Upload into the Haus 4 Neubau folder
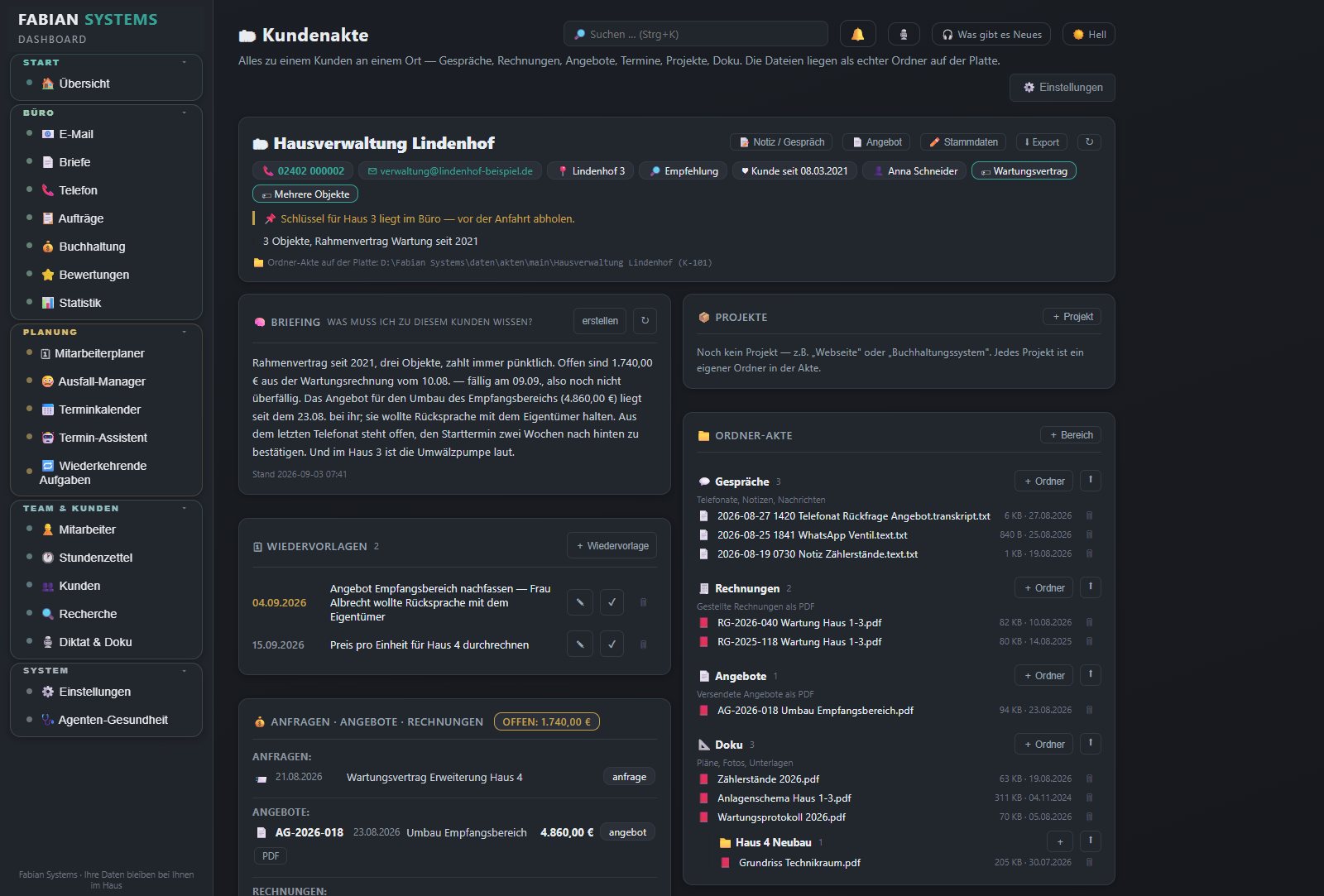Screen dimensions: 1324x896 (x=1091, y=841)
